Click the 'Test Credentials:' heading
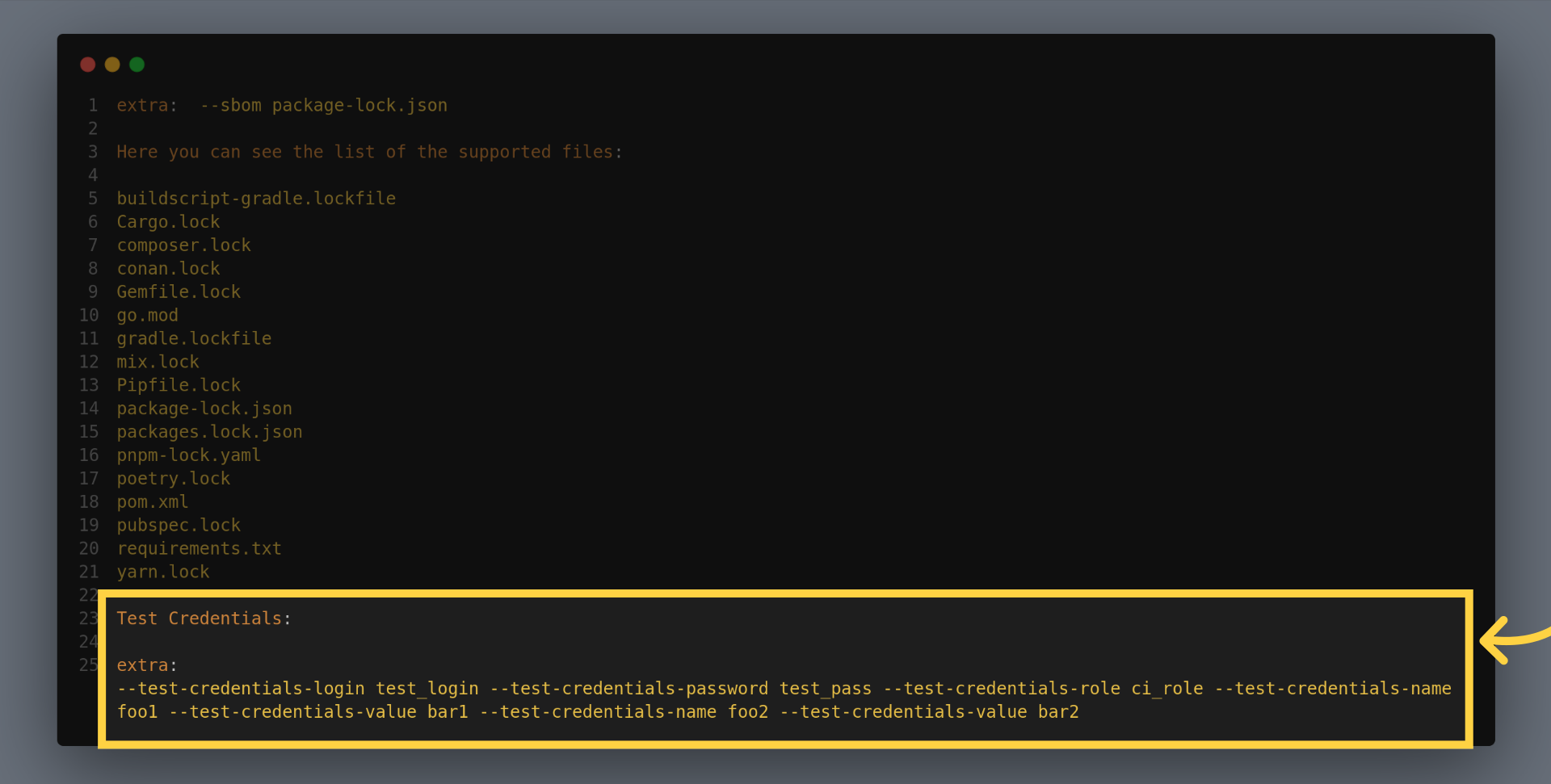Viewport: 1551px width, 784px height. pyautogui.click(x=203, y=618)
